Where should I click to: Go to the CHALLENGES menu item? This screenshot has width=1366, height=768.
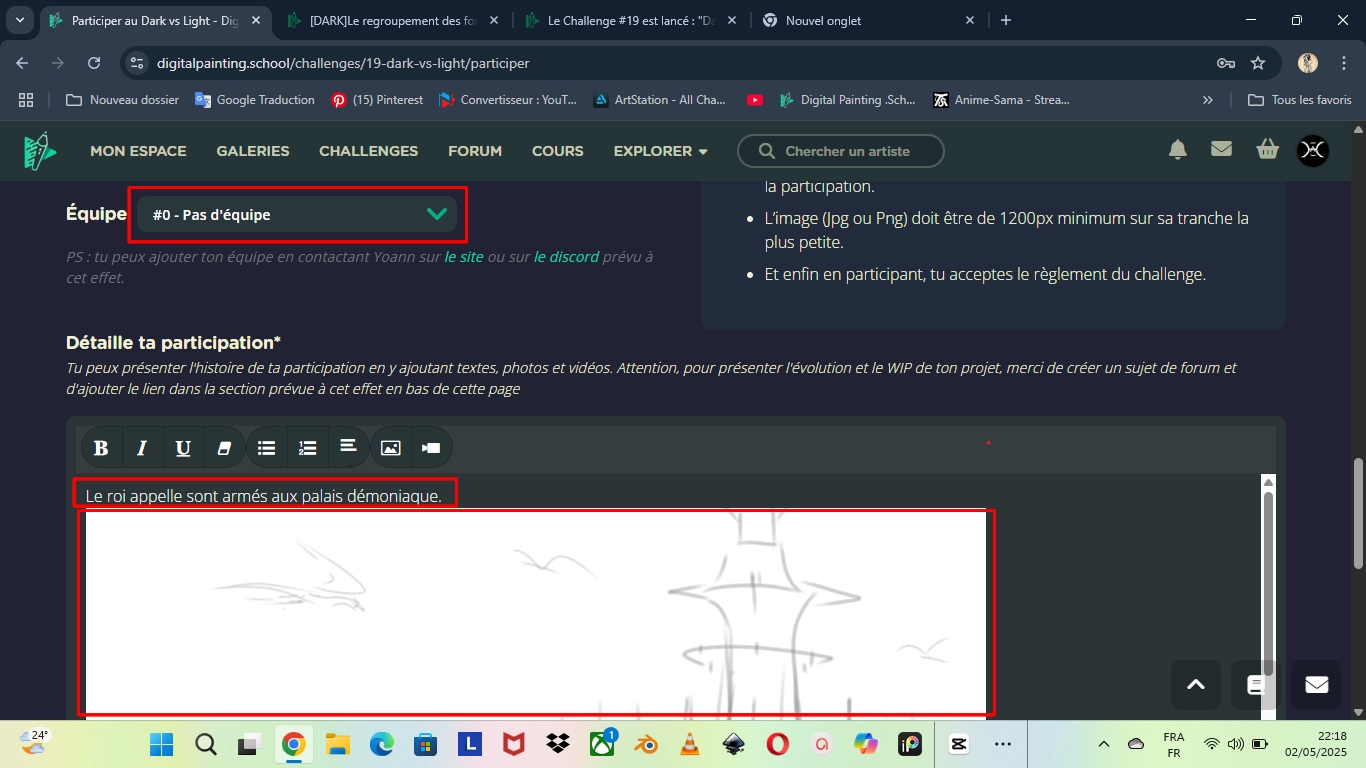point(368,151)
